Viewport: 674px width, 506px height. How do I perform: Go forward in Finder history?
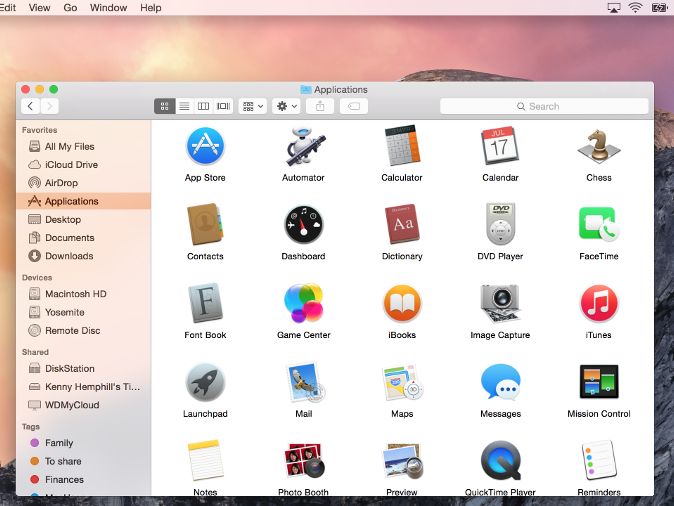click(x=49, y=106)
